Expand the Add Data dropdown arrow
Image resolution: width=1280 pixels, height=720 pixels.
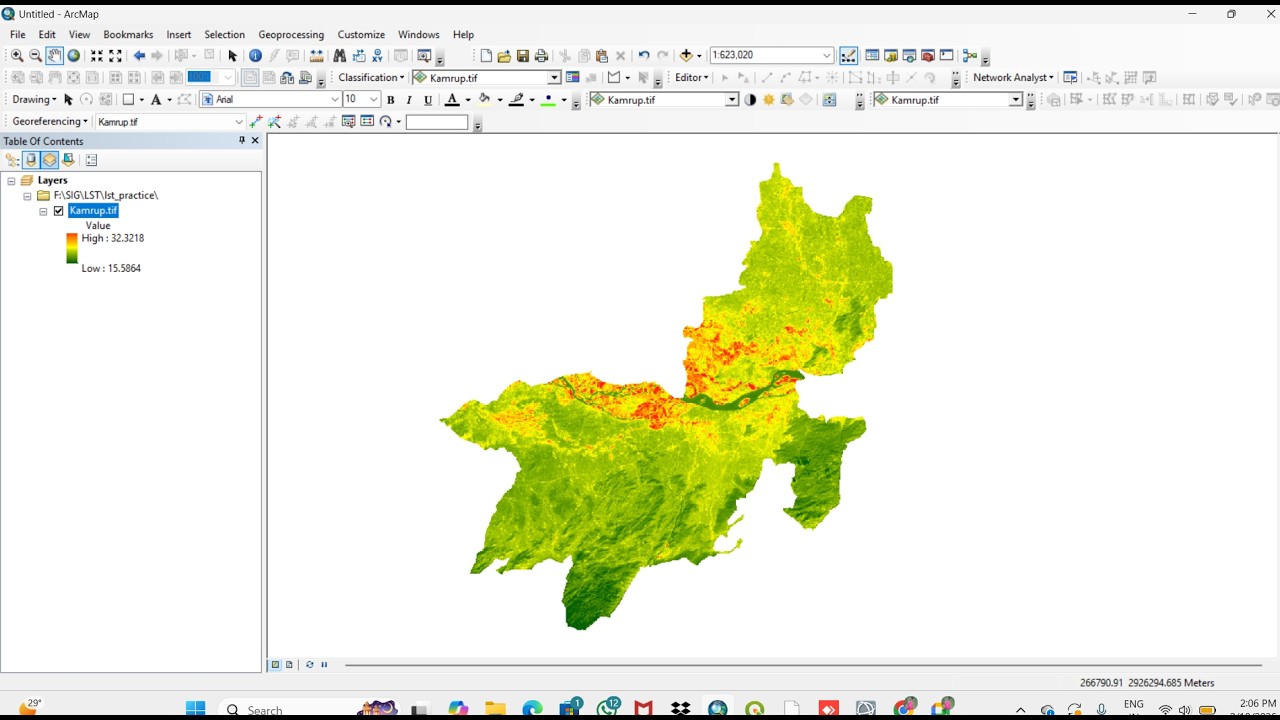[699, 56]
